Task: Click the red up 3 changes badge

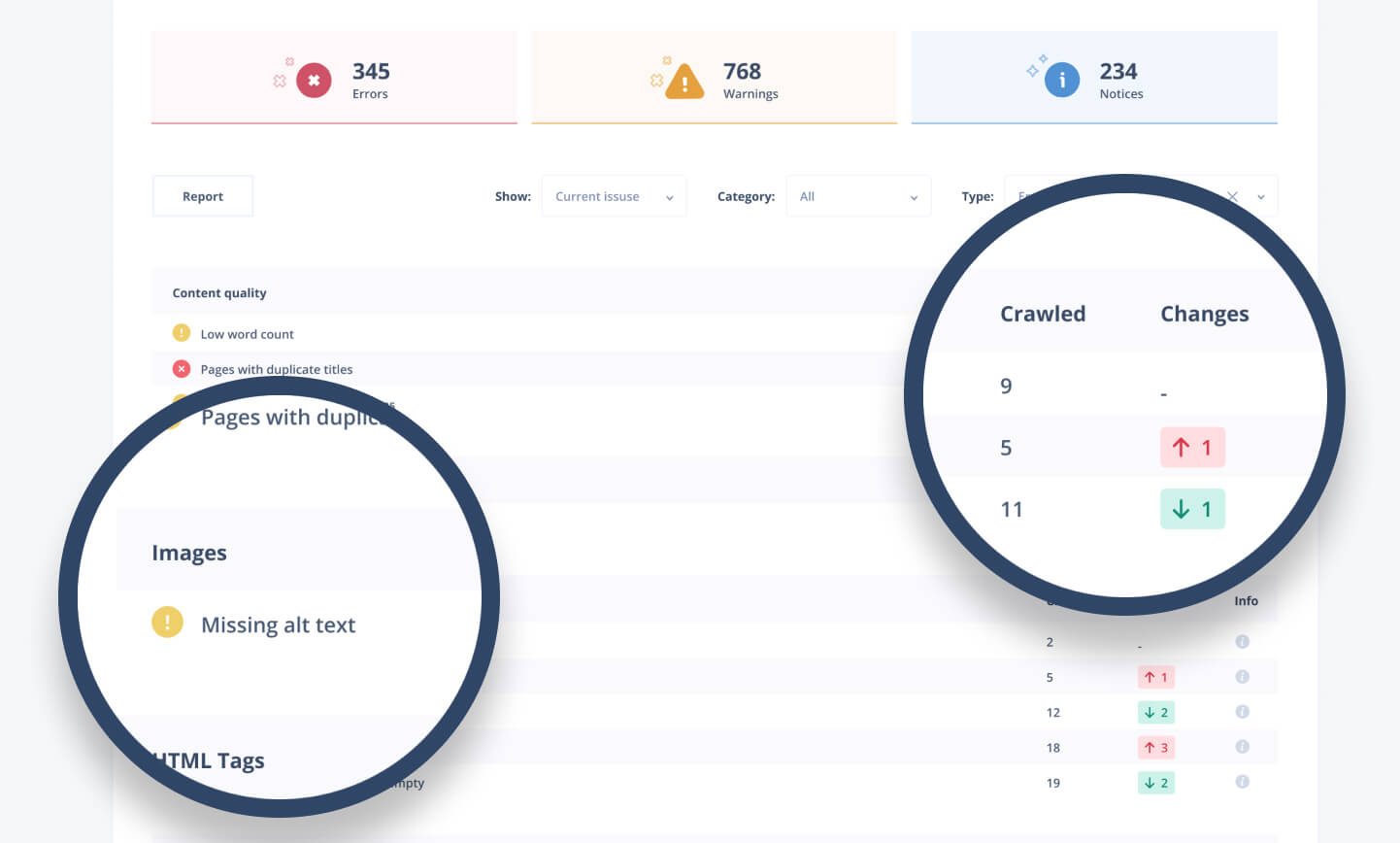Action: point(1155,747)
